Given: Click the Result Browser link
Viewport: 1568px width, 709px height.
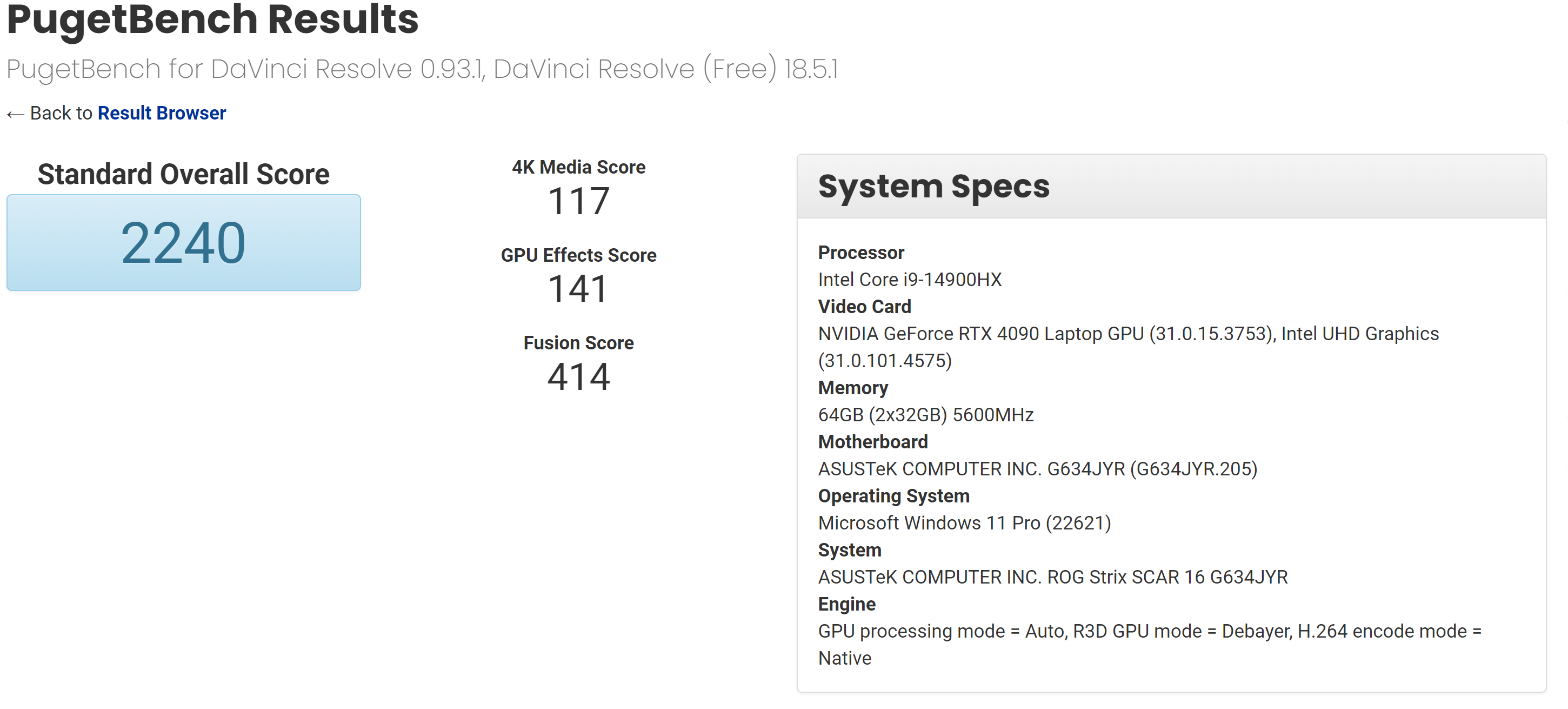Looking at the screenshot, I should [x=161, y=113].
